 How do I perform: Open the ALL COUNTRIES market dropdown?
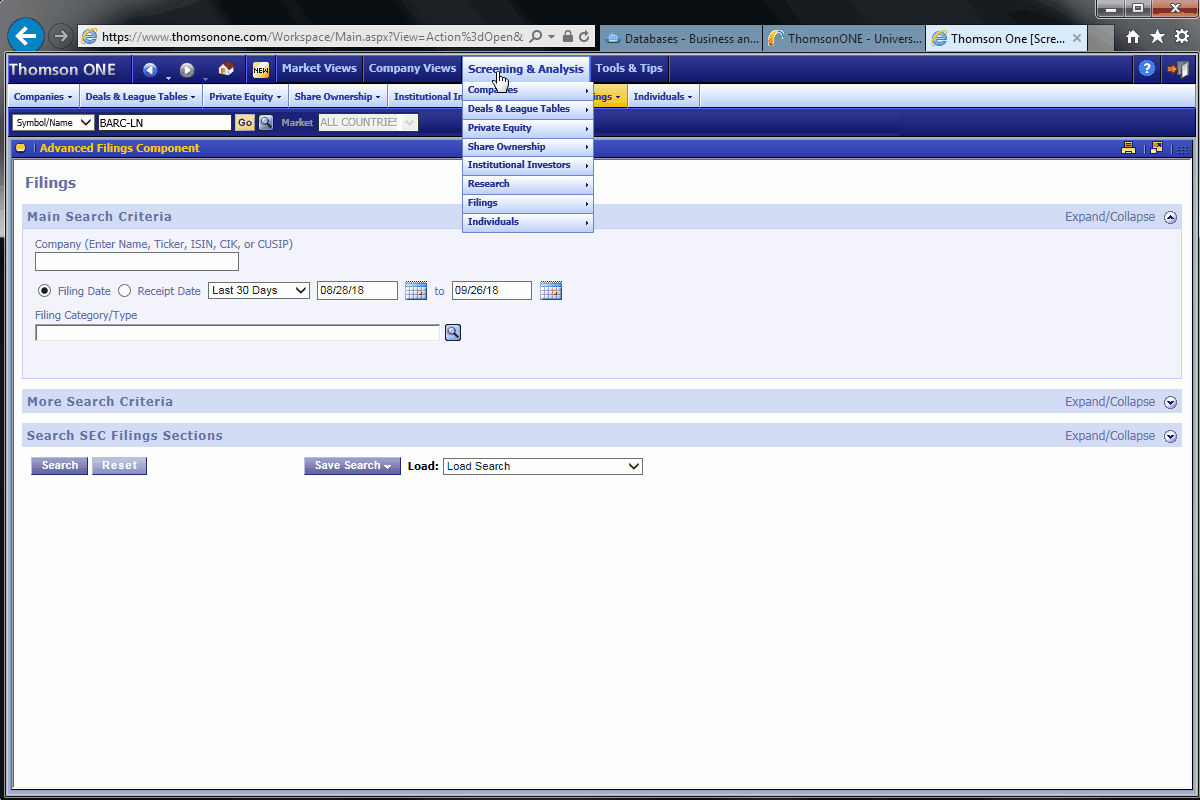pos(368,122)
